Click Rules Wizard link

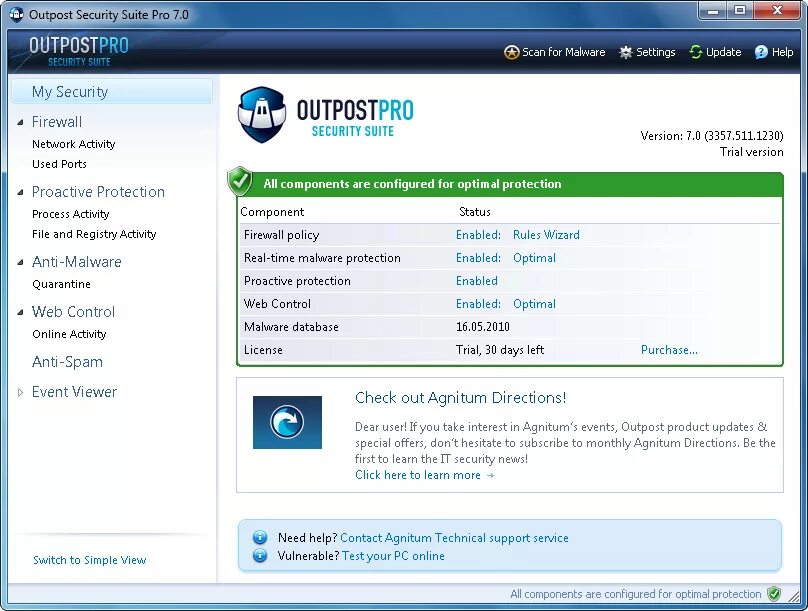coord(546,235)
